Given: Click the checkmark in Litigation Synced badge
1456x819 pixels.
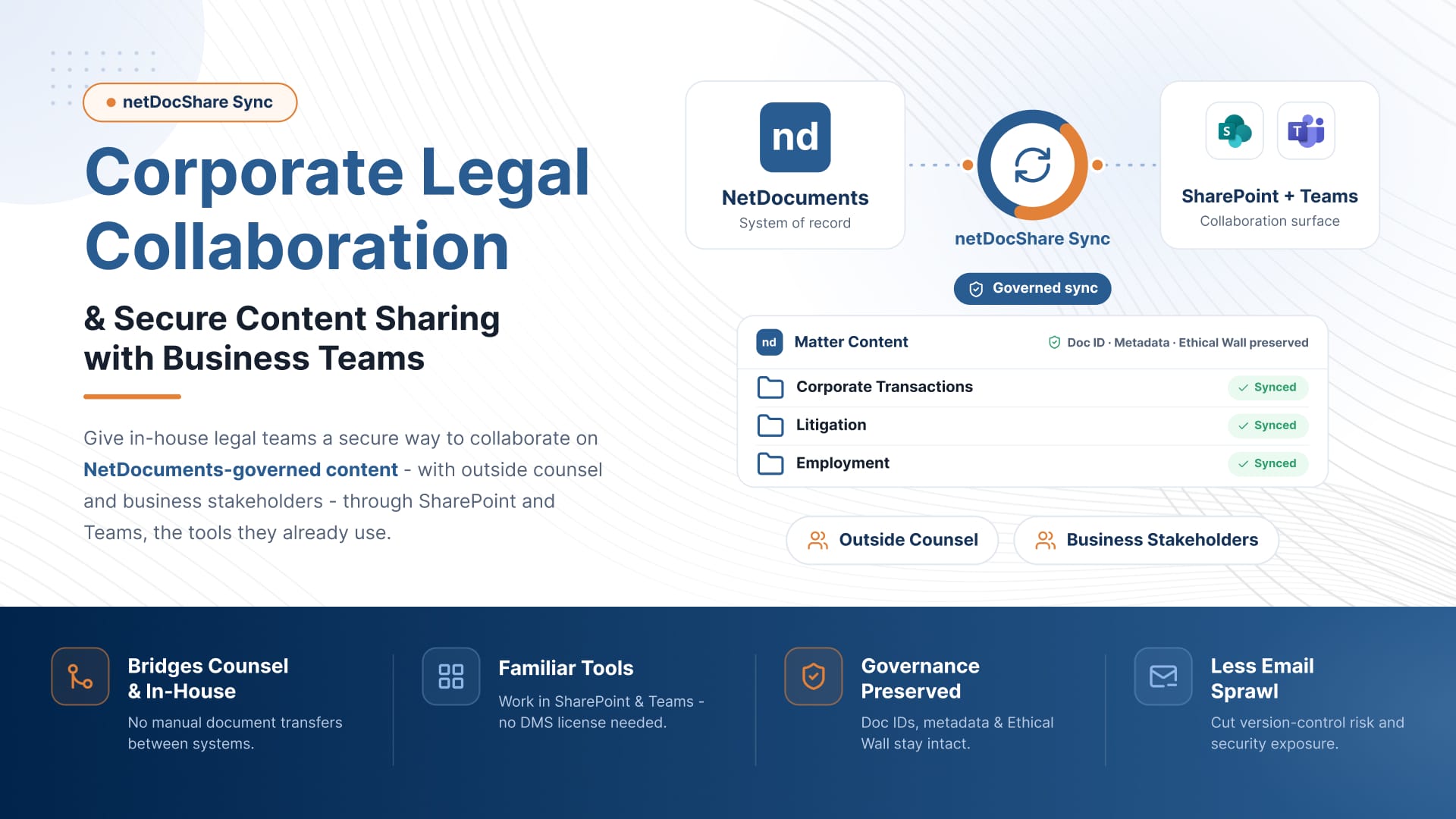Looking at the screenshot, I should [1243, 425].
